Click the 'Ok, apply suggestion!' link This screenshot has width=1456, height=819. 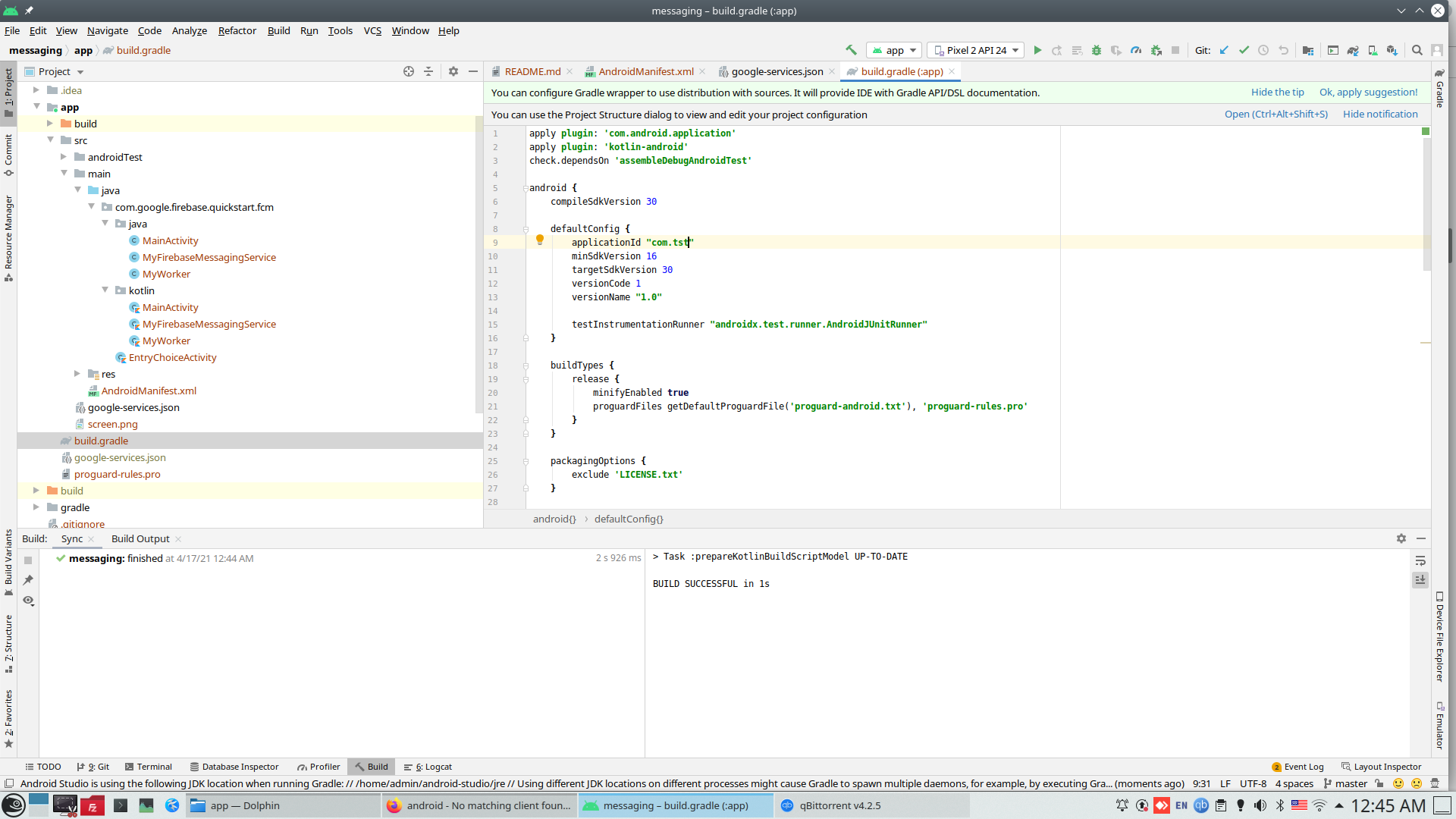1368,93
